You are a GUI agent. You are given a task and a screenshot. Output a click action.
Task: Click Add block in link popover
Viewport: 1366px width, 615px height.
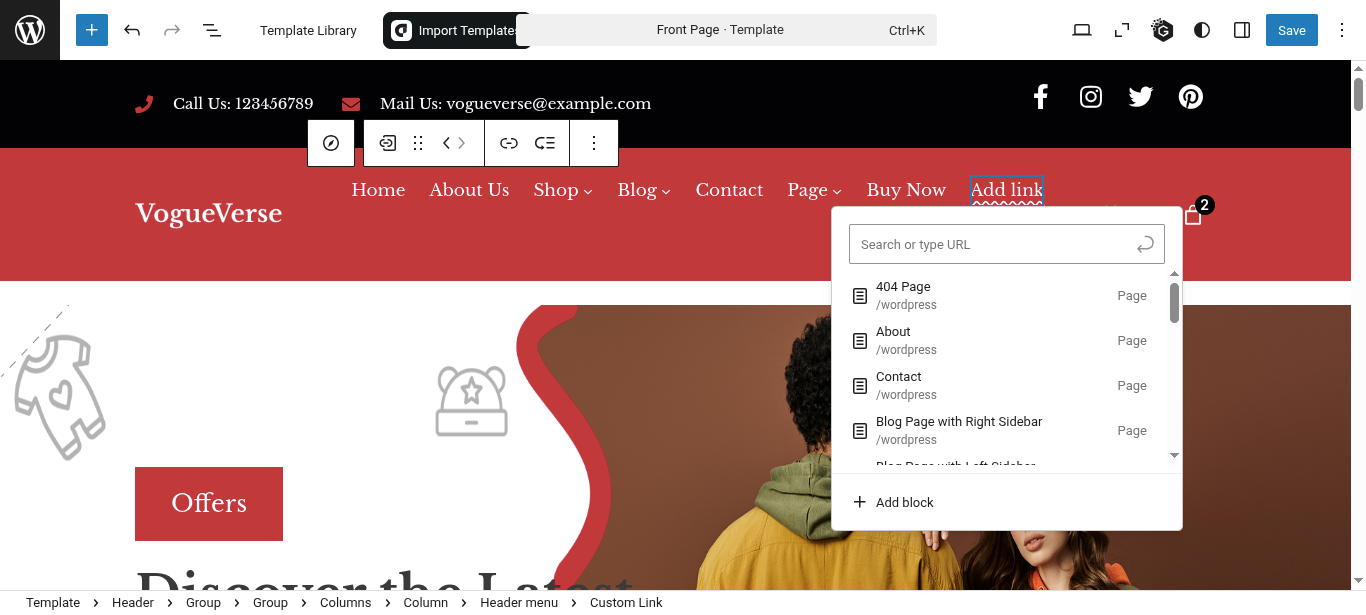tap(893, 502)
